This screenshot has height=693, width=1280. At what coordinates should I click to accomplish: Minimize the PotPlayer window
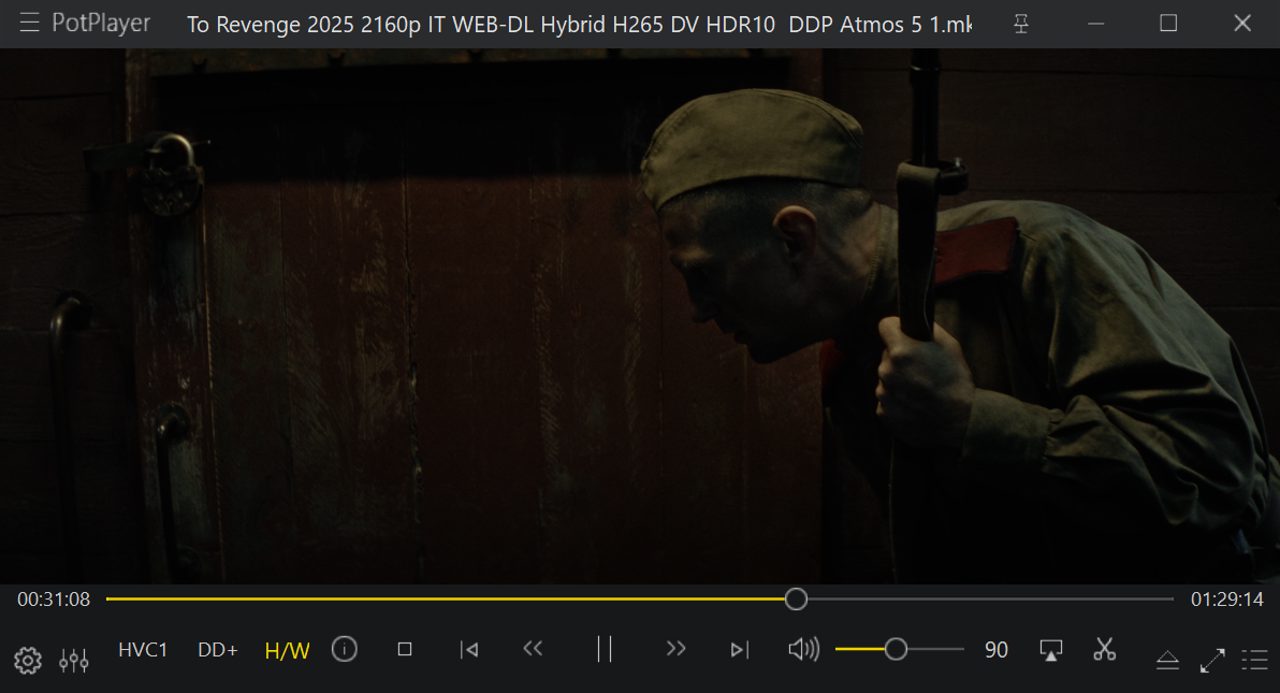point(1096,23)
